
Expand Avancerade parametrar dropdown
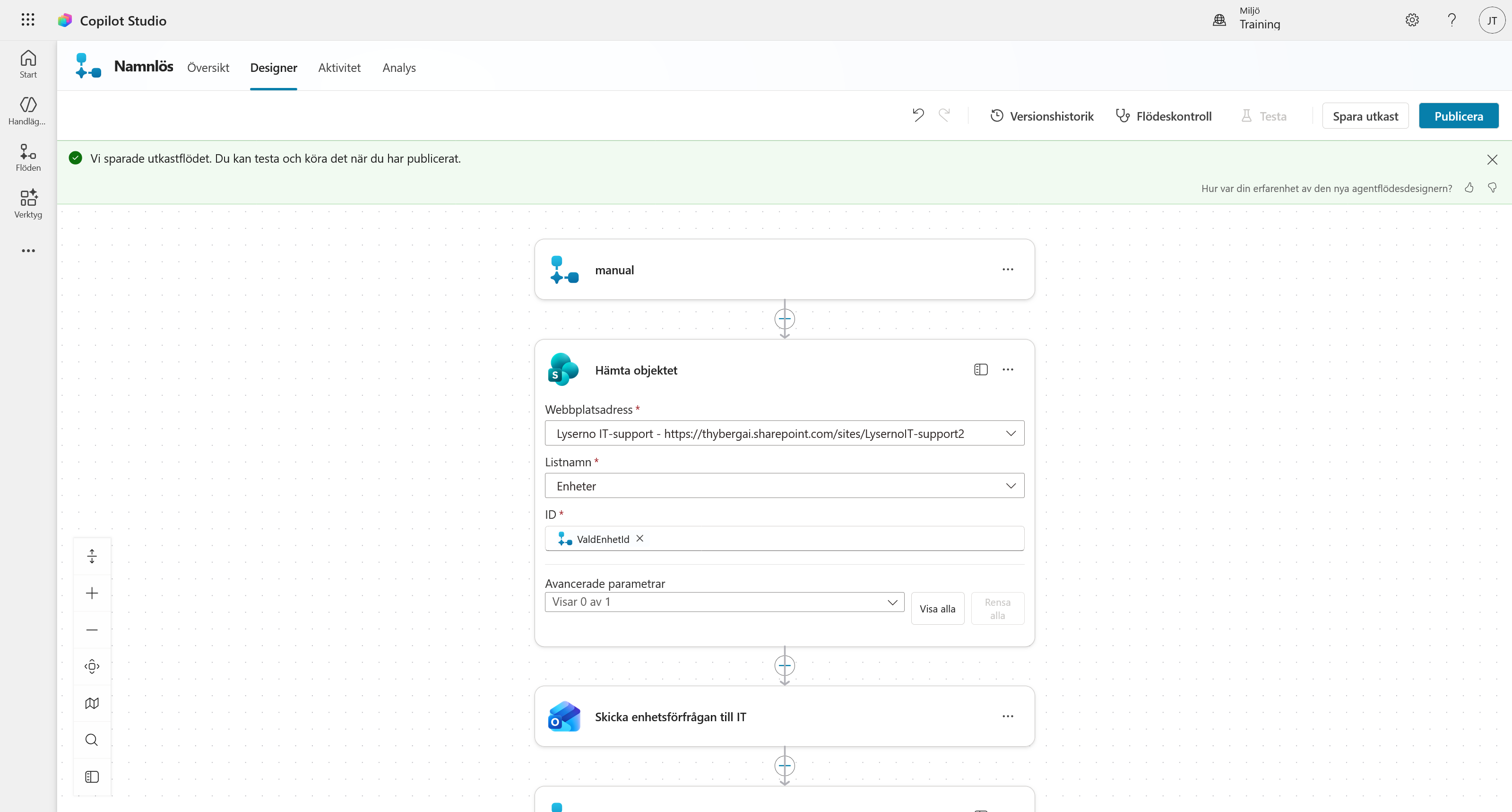(x=724, y=602)
